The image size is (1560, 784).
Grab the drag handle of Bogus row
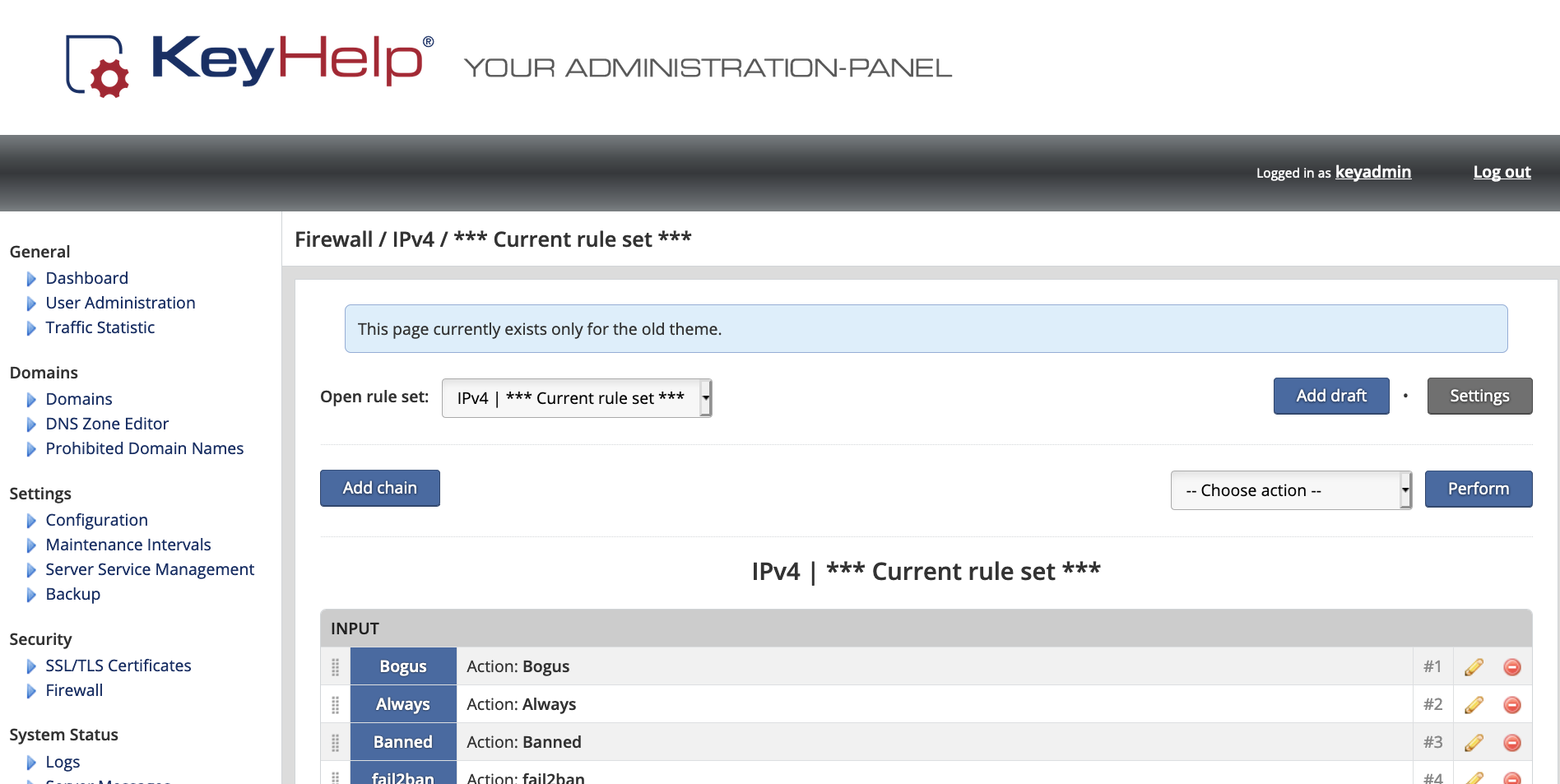coord(335,667)
